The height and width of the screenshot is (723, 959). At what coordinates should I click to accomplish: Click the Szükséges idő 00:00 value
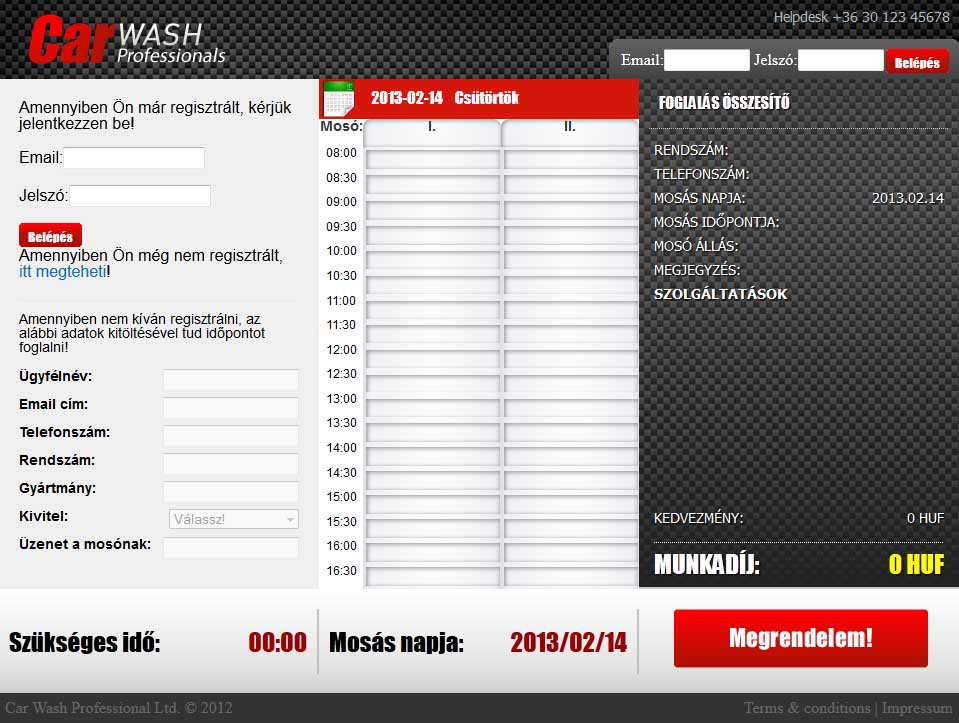[278, 642]
